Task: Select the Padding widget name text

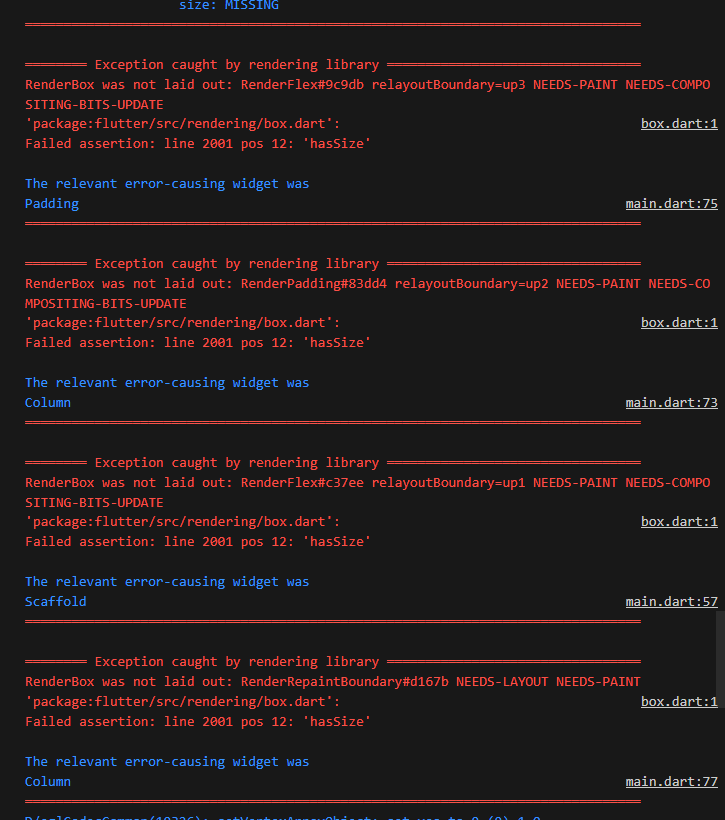Action: (52, 204)
